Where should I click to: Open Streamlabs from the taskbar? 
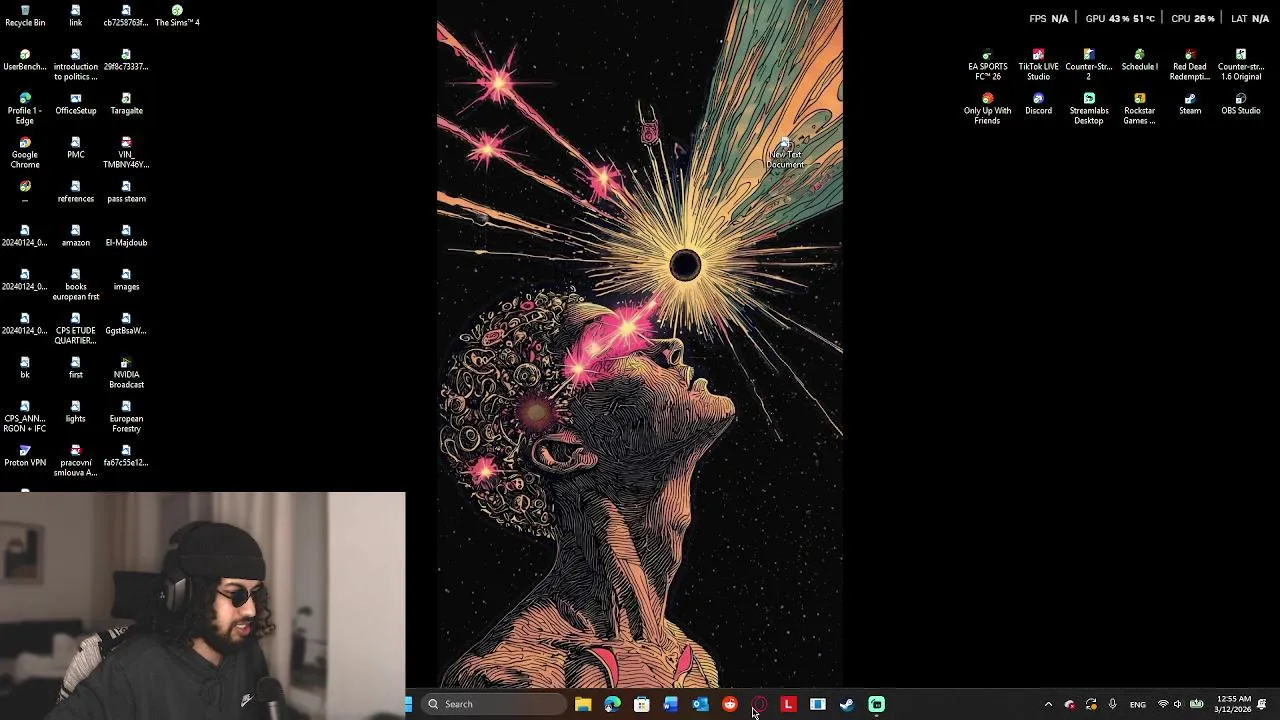876,704
